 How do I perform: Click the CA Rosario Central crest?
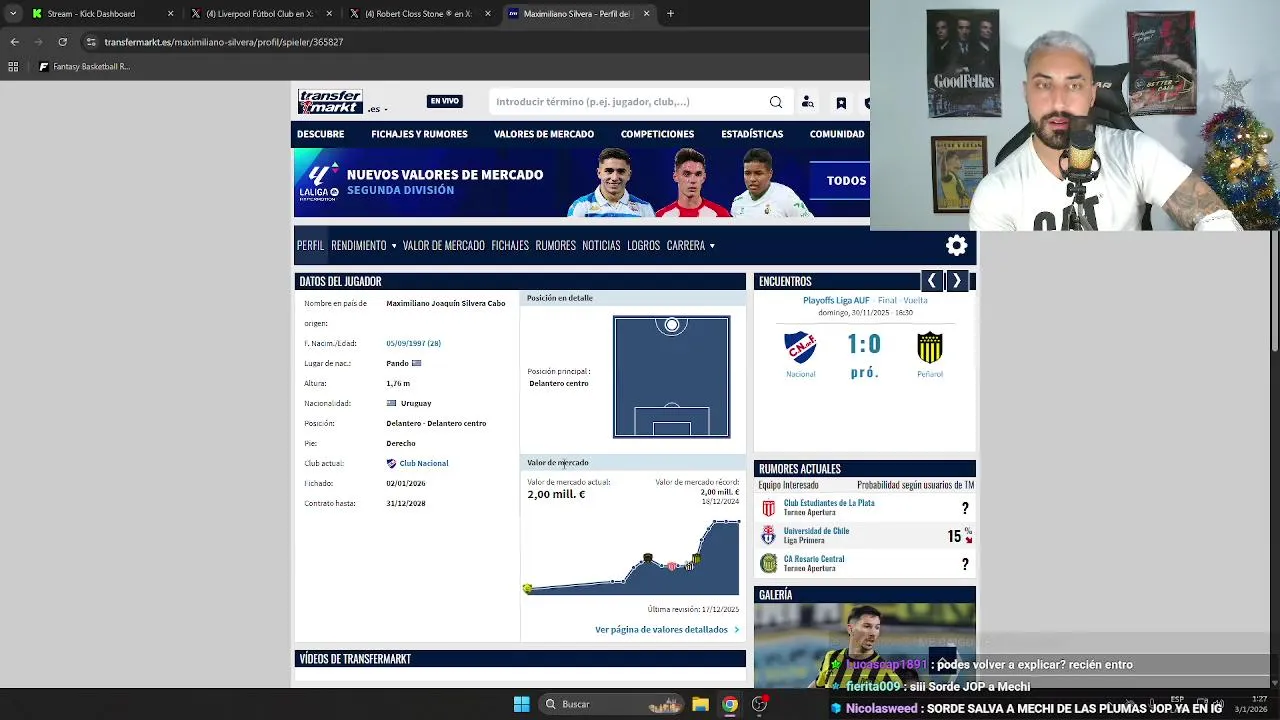768,563
